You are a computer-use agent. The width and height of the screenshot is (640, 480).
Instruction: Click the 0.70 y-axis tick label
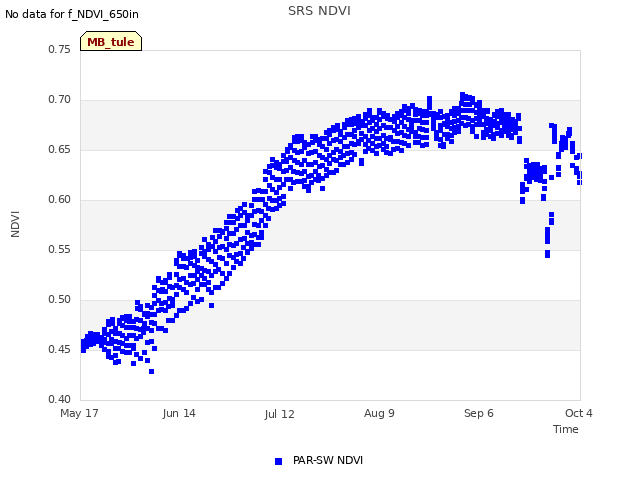[60, 100]
